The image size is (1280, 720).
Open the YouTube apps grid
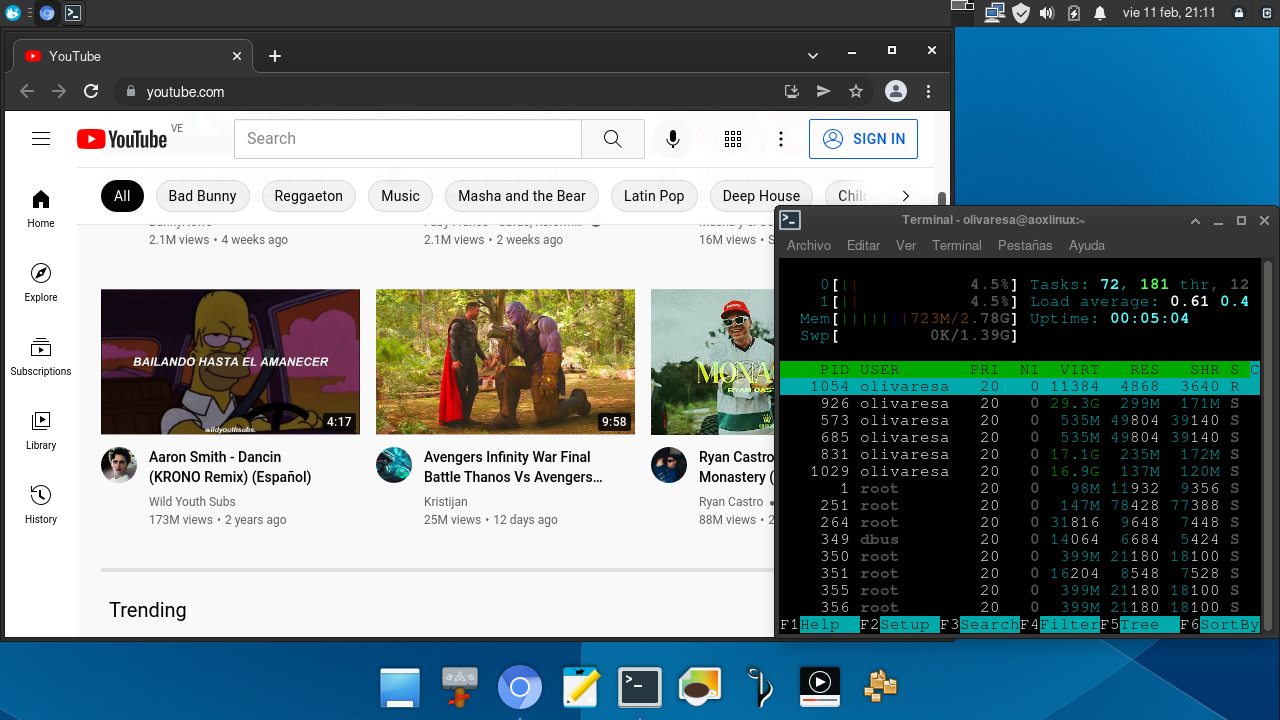tap(733, 139)
